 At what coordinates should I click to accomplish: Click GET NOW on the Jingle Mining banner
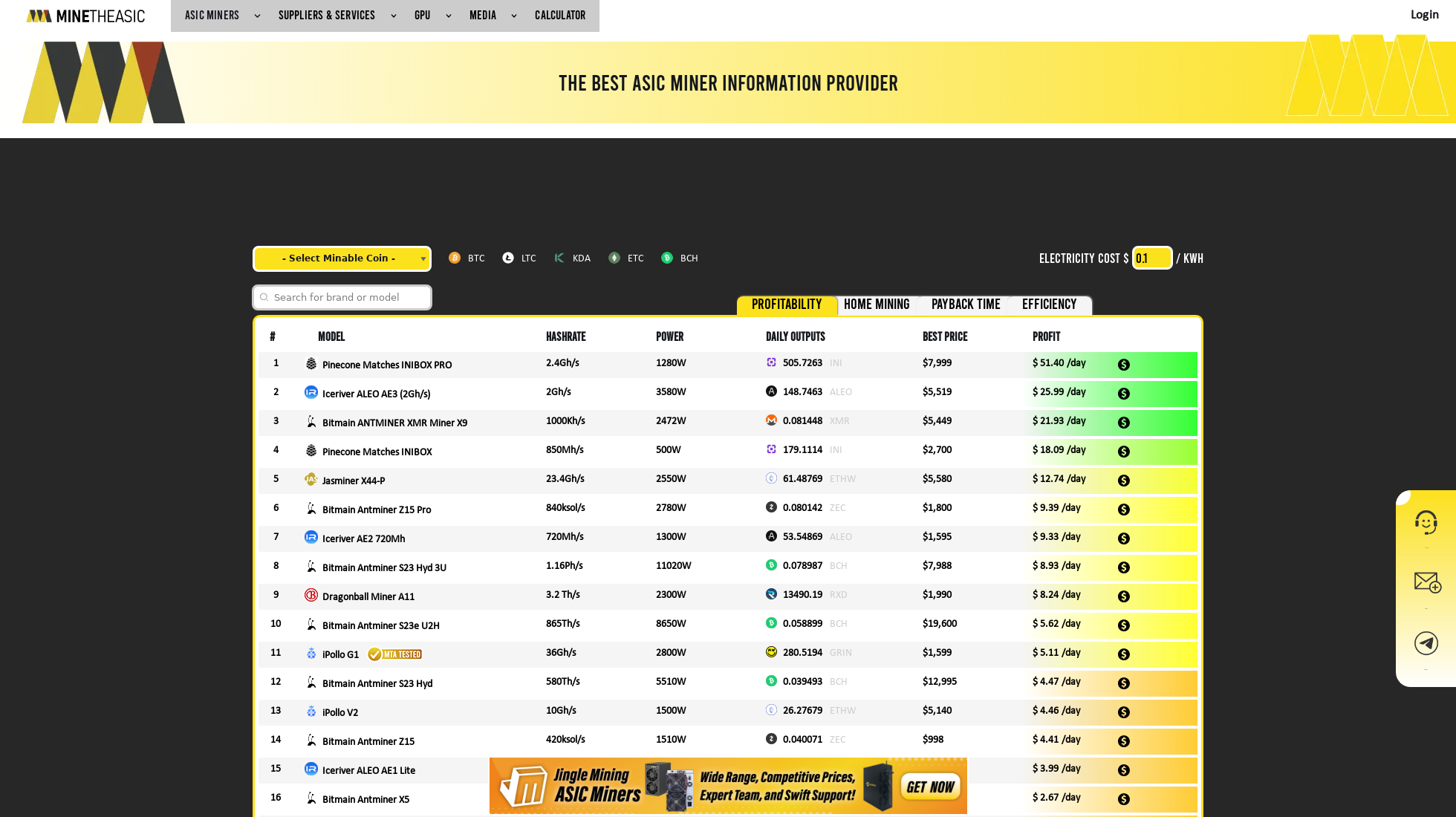coord(930,787)
